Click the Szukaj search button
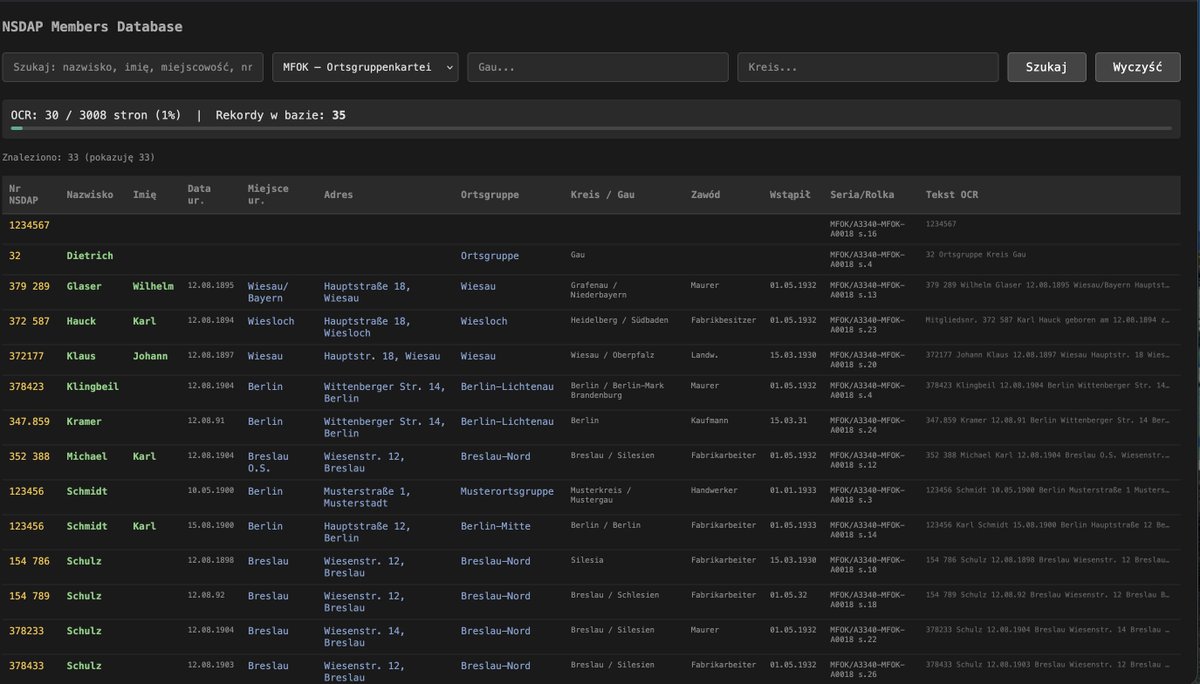The image size is (1200, 684). click(1046, 67)
